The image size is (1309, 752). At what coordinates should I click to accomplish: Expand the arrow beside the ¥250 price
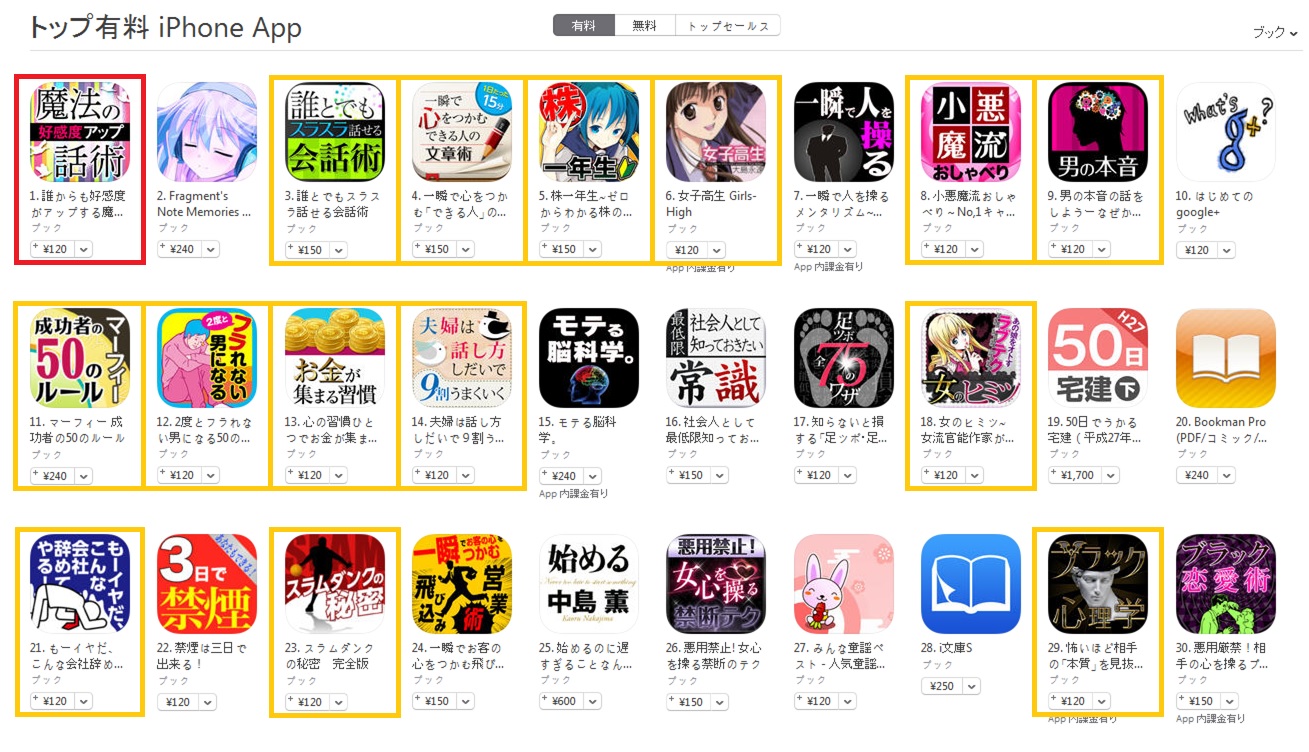point(970,686)
